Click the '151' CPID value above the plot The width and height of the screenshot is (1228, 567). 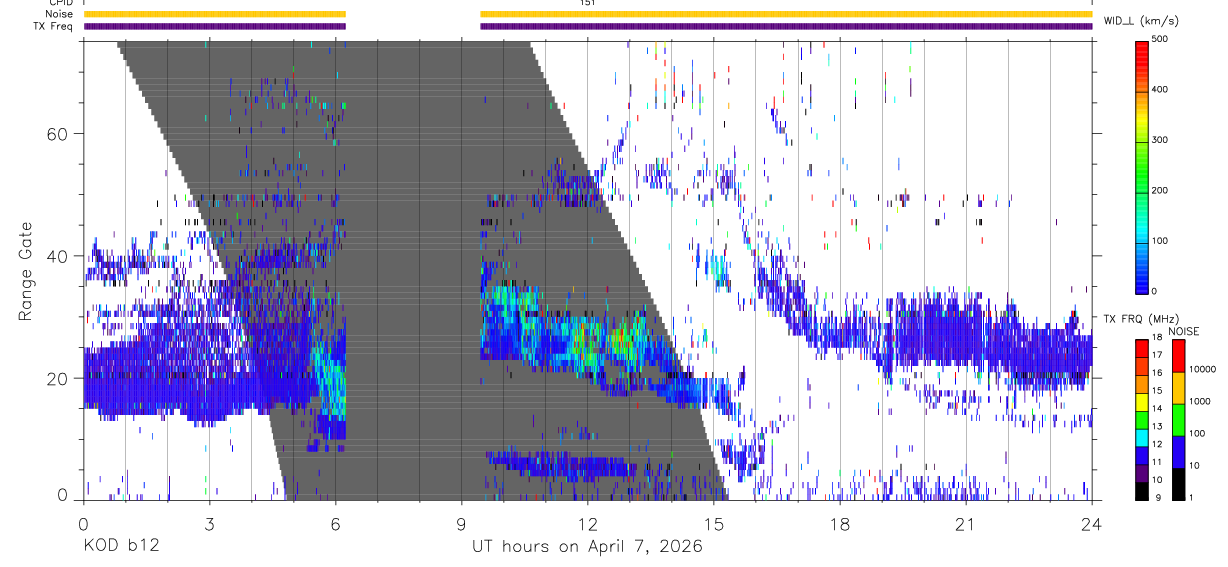(x=587, y=3)
